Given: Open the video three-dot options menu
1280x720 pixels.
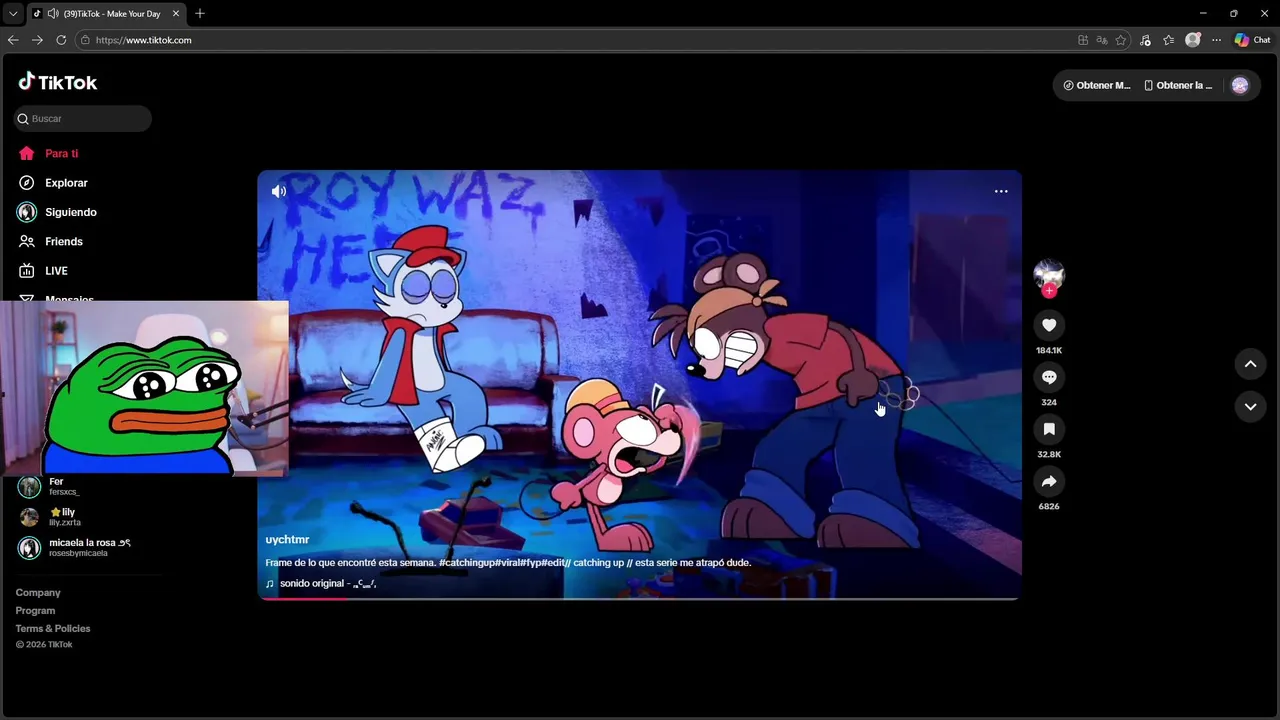Looking at the screenshot, I should click(1001, 191).
